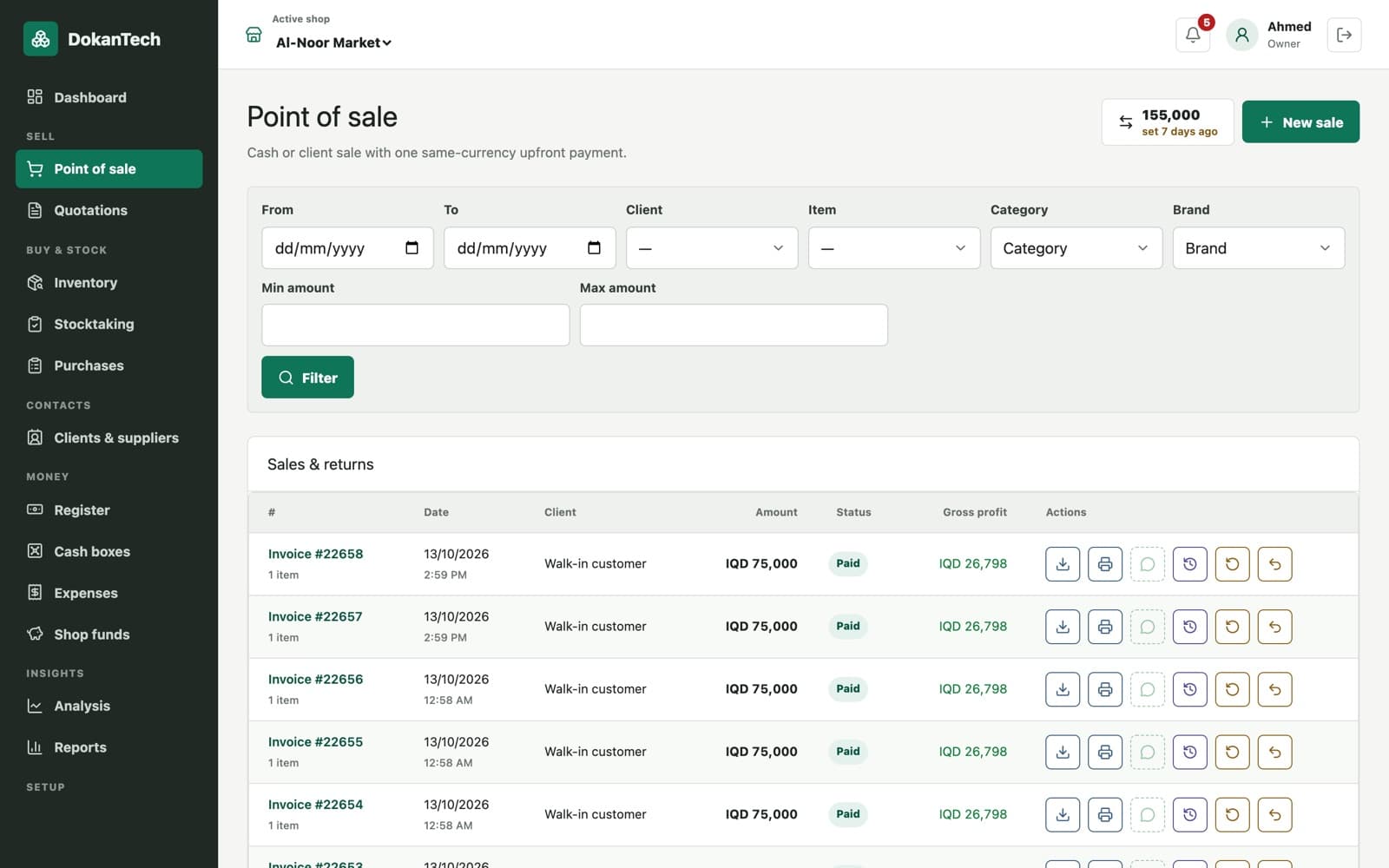
Task: Open Invoice #22658 link
Action: click(x=315, y=554)
